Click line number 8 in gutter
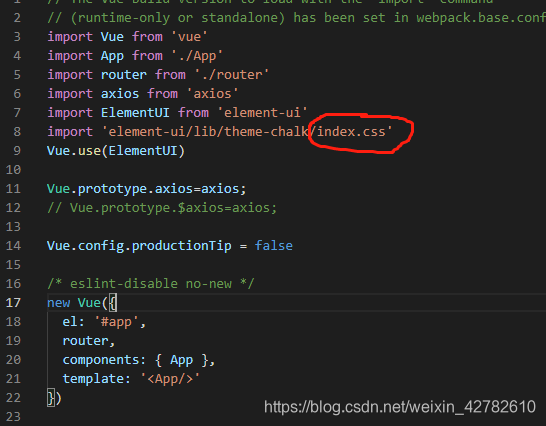The height and width of the screenshot is (426, 546). (x=17, y=132)
